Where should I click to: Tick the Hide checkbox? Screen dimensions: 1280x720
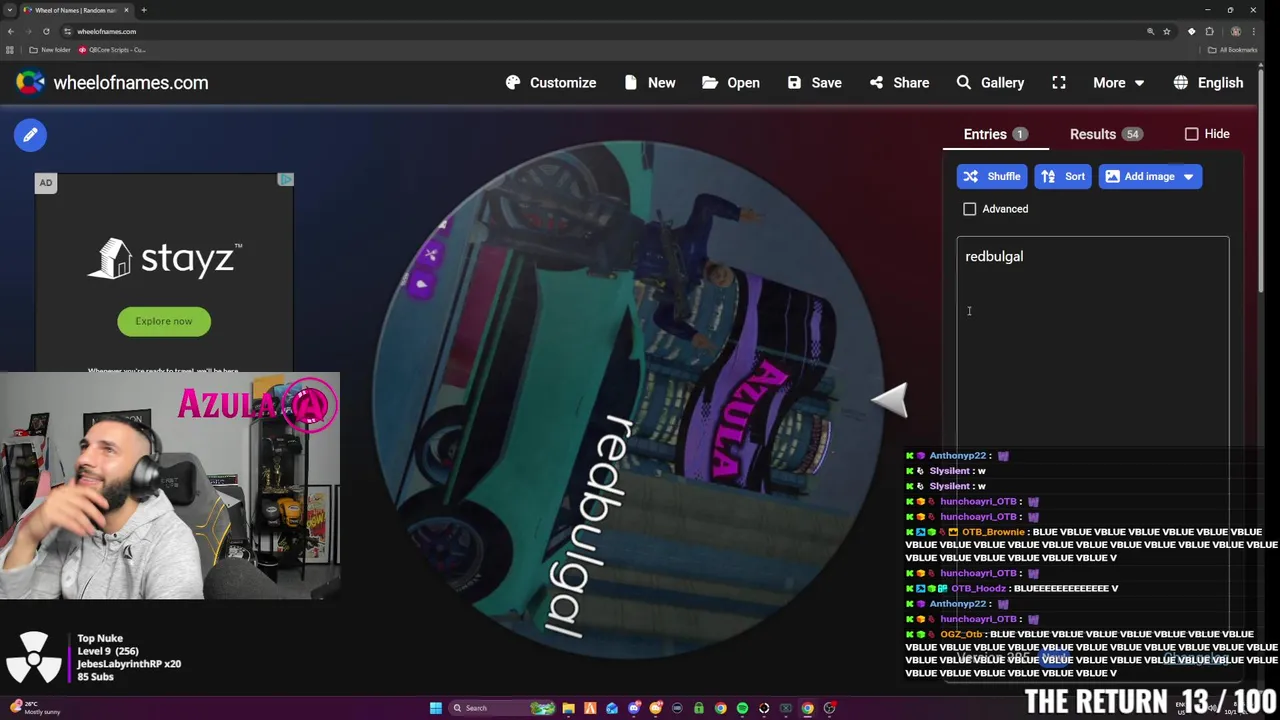pyautogui.click(x=1191, y=134)
